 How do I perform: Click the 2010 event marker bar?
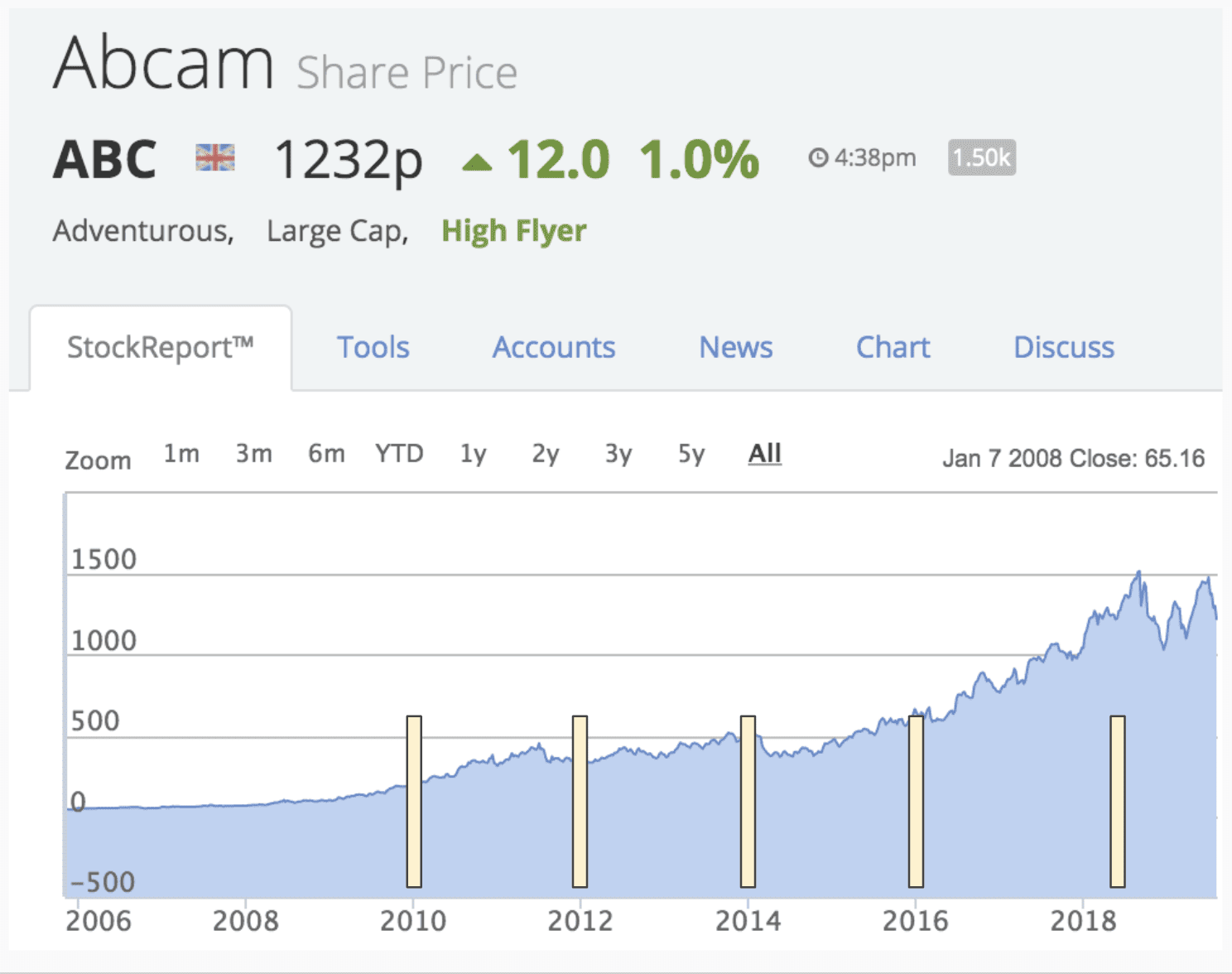coord(414,802)
